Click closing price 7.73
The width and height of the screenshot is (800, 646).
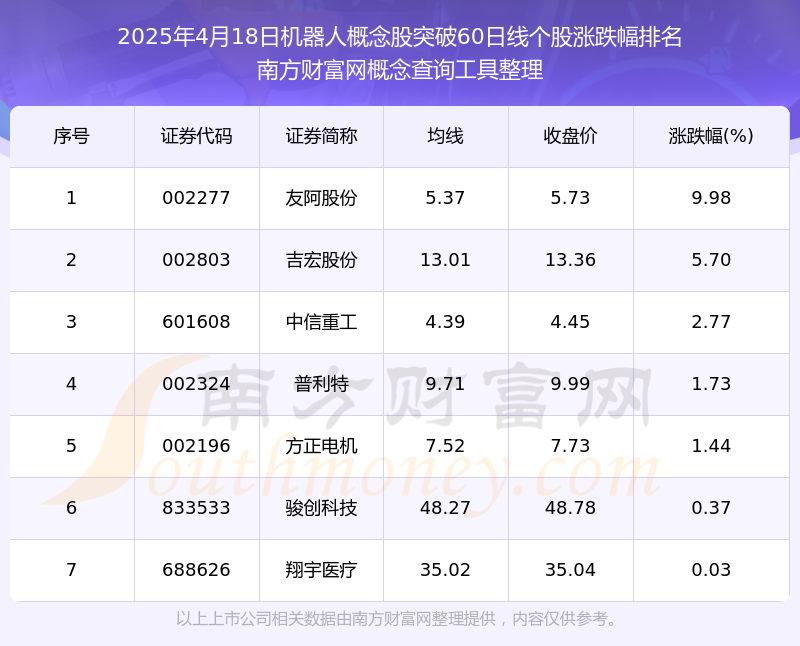[x=570, y=446]
